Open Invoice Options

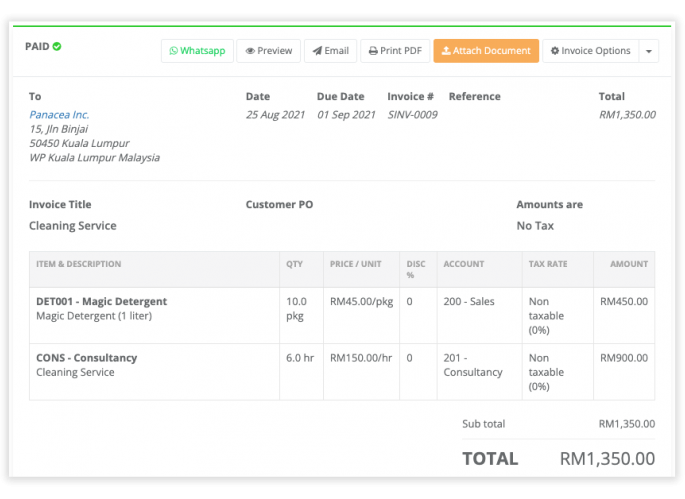pos(591,51)
